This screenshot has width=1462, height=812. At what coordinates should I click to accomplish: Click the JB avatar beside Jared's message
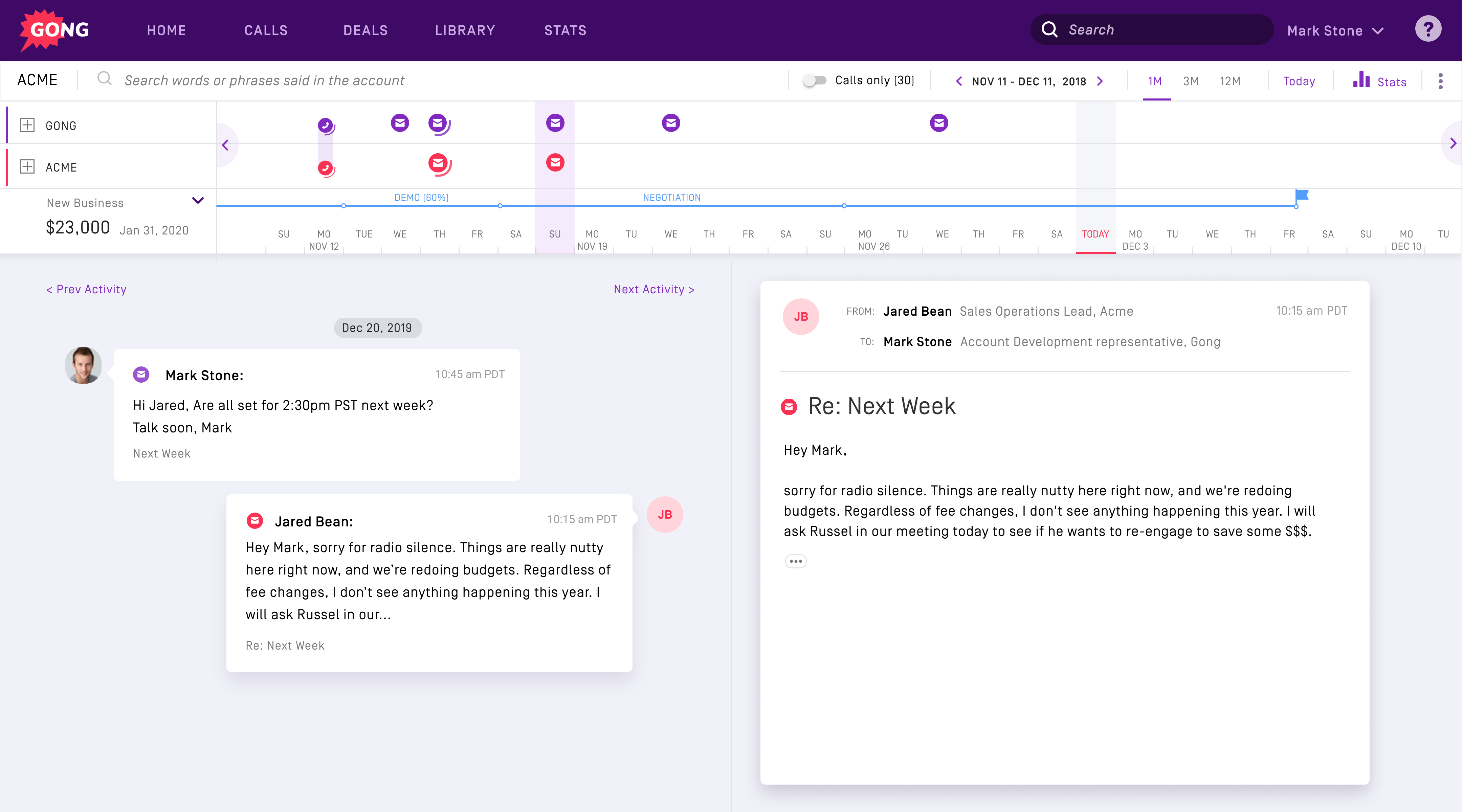point(665,515)
